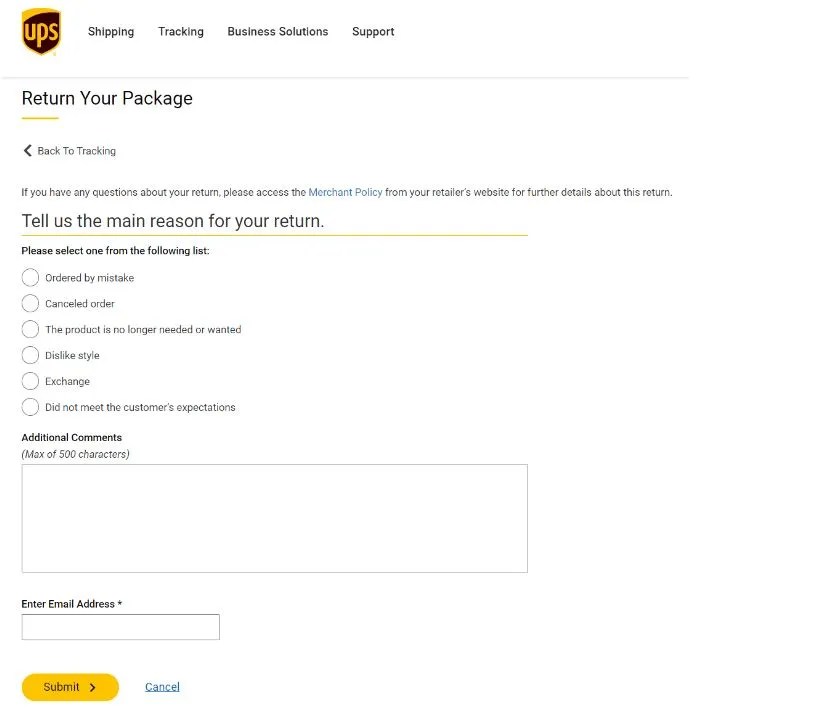
Task: Click the UPS shield logo
Action: [41, 31]
